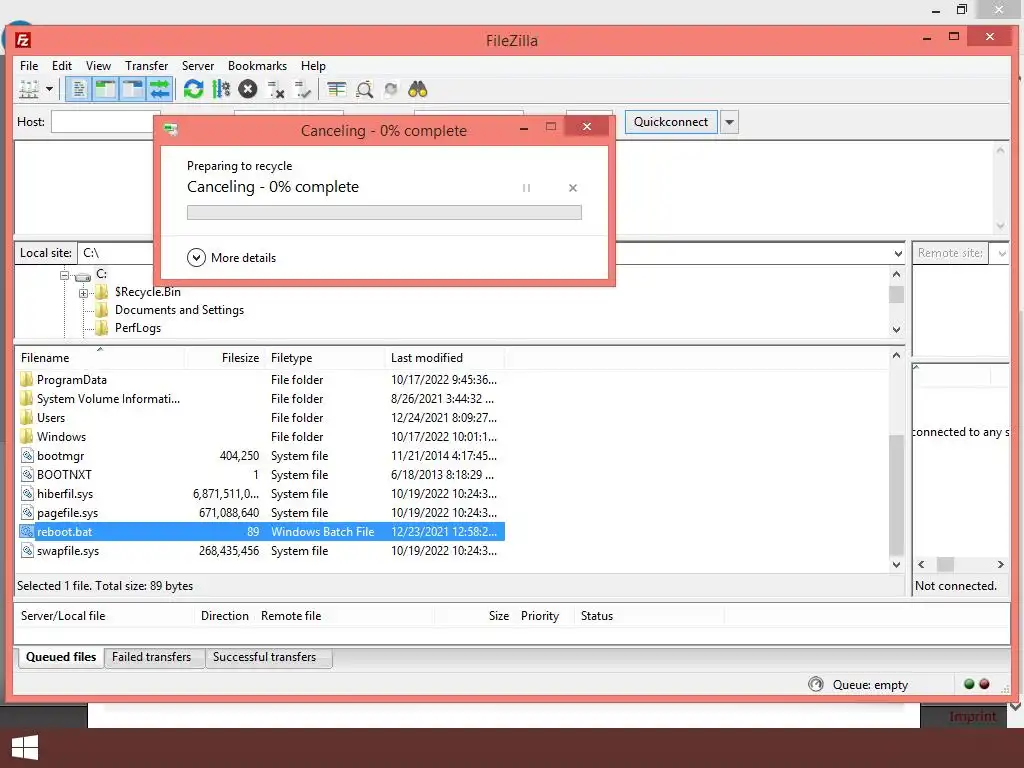Toggle transfer queue display

coord(159,89)
